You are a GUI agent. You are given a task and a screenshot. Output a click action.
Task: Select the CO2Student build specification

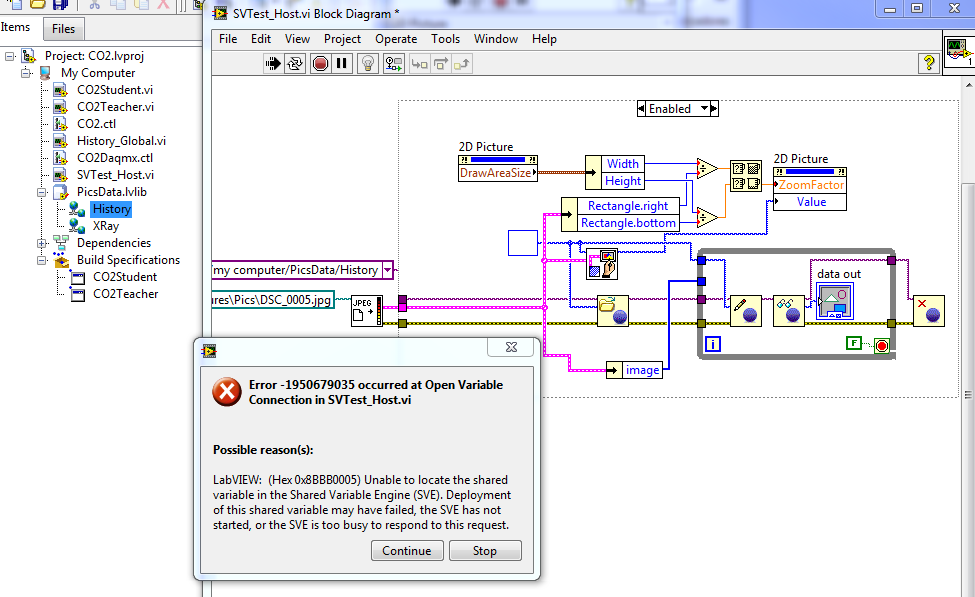tap(125, 277)
